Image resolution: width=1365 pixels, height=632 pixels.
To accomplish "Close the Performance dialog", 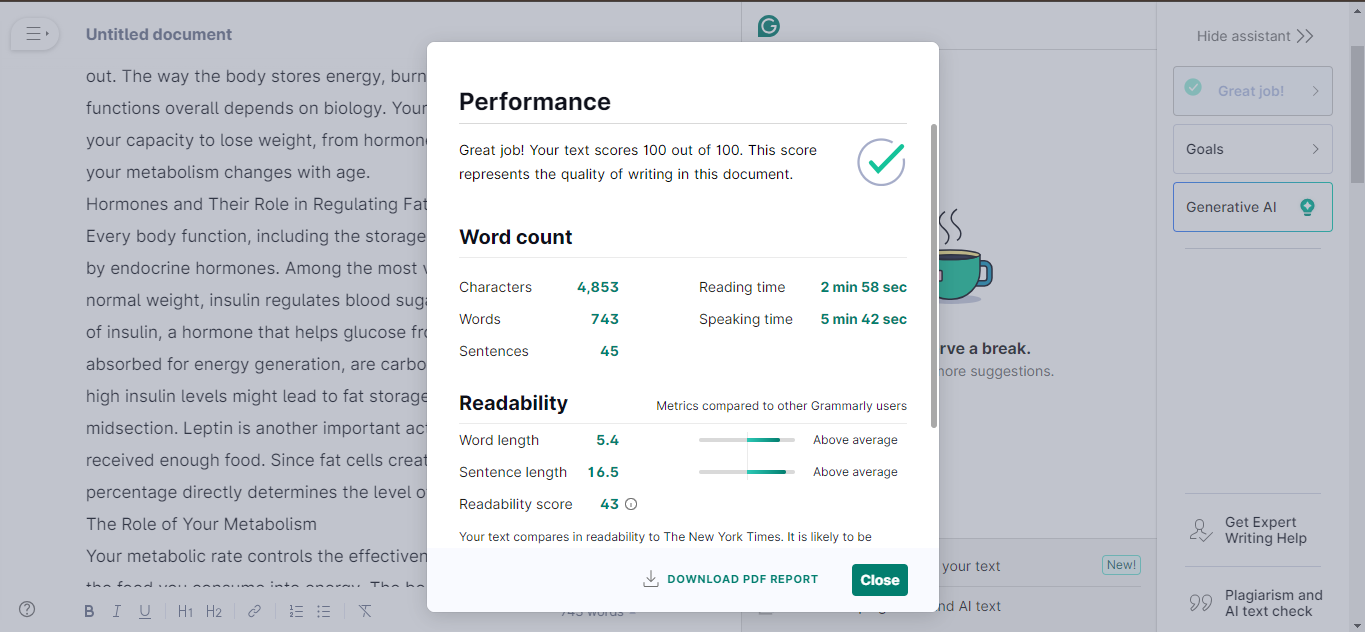I will pyautogui.click(x=880, y=580).
